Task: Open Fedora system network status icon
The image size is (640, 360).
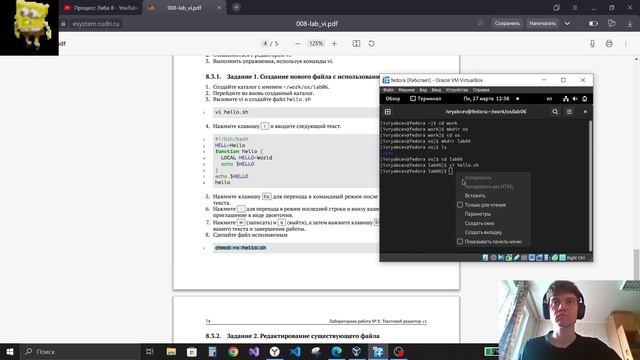Action: pyautogui.click(x=566, y=99)
